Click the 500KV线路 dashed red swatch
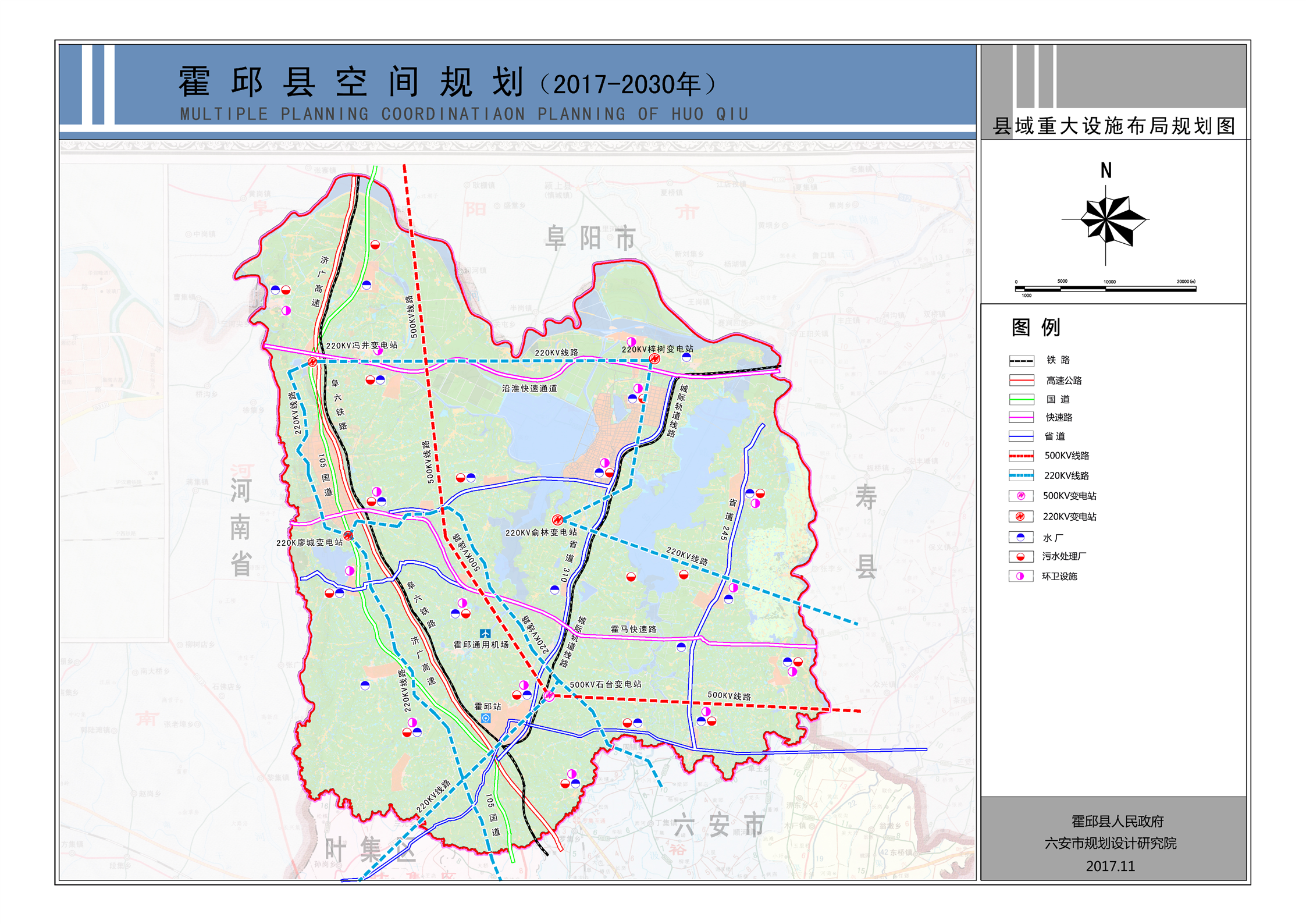Image resolution: width=1306 pixels, height=924 pixels. pos(1021,456)
